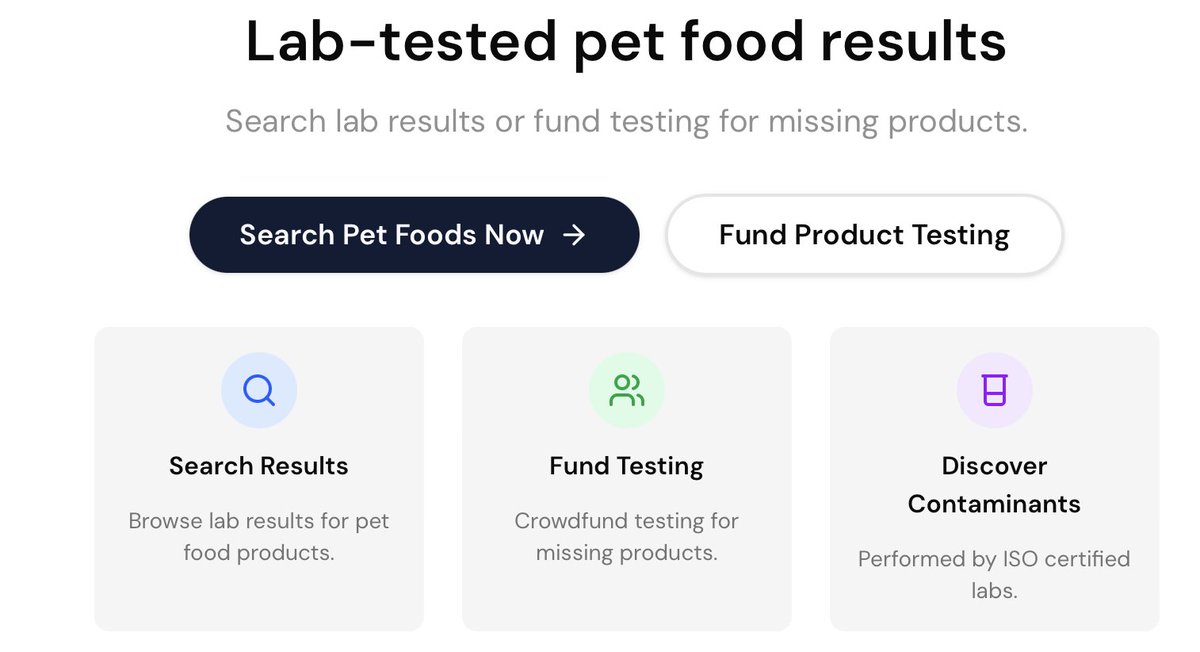This screenshot has width=1200, height=652.
Task: Click the light green circle behind people icon
Action: 627,389
